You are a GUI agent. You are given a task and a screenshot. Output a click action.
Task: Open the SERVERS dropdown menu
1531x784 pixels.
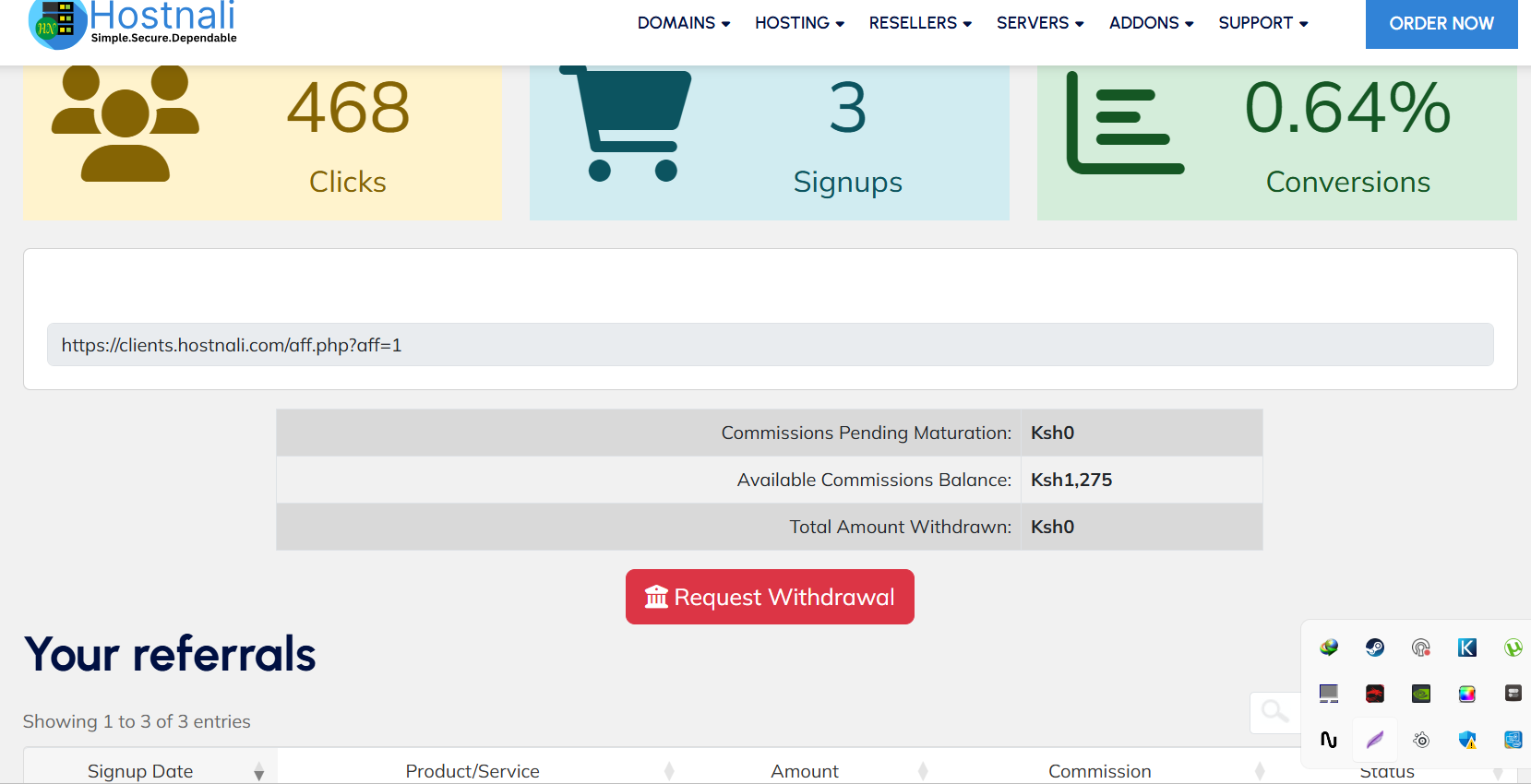[x=1040, y=23]
